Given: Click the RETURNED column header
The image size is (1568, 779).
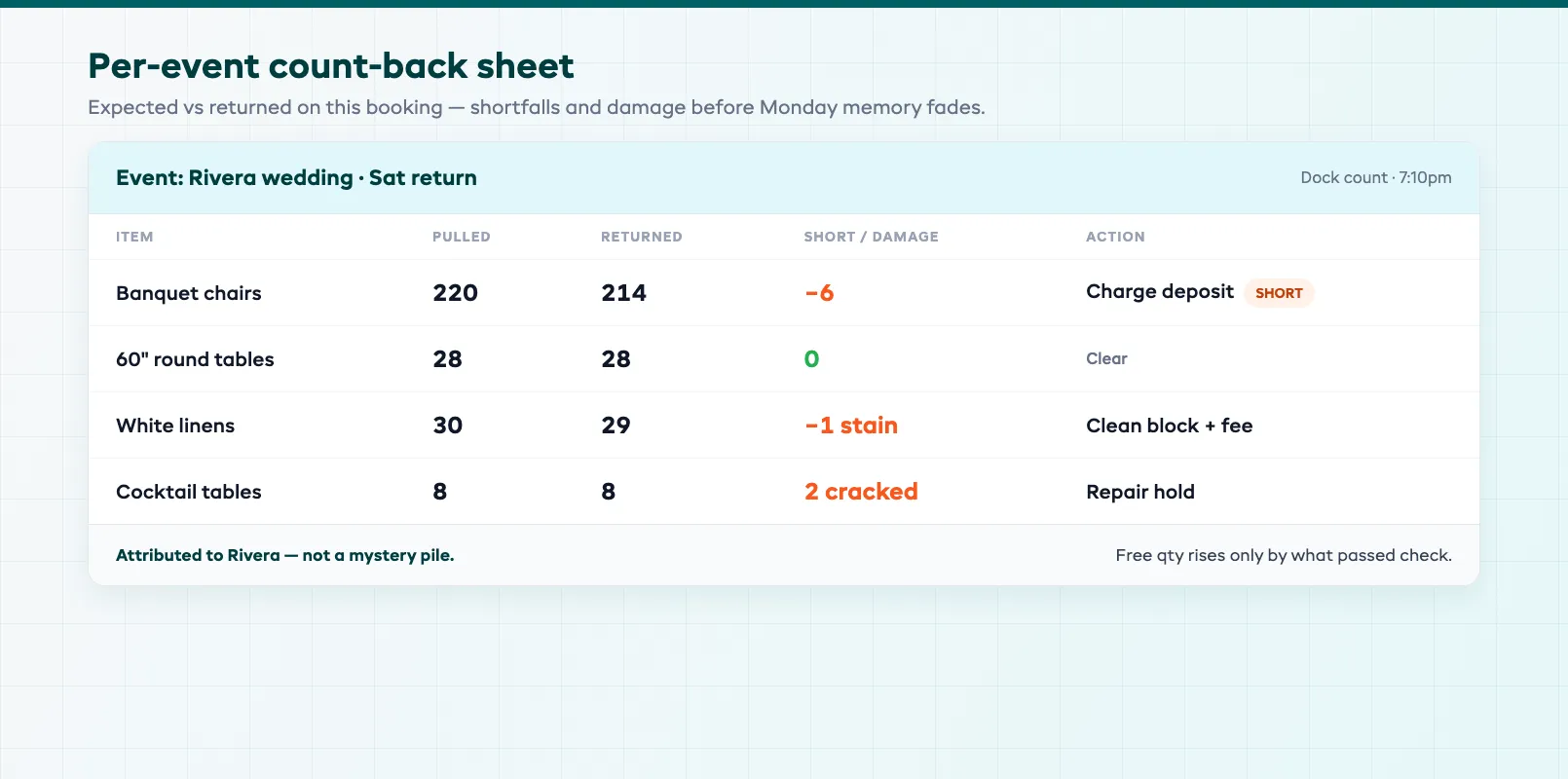Looking at the screenshot, I should pyautogui.click(x=642, y=237).
